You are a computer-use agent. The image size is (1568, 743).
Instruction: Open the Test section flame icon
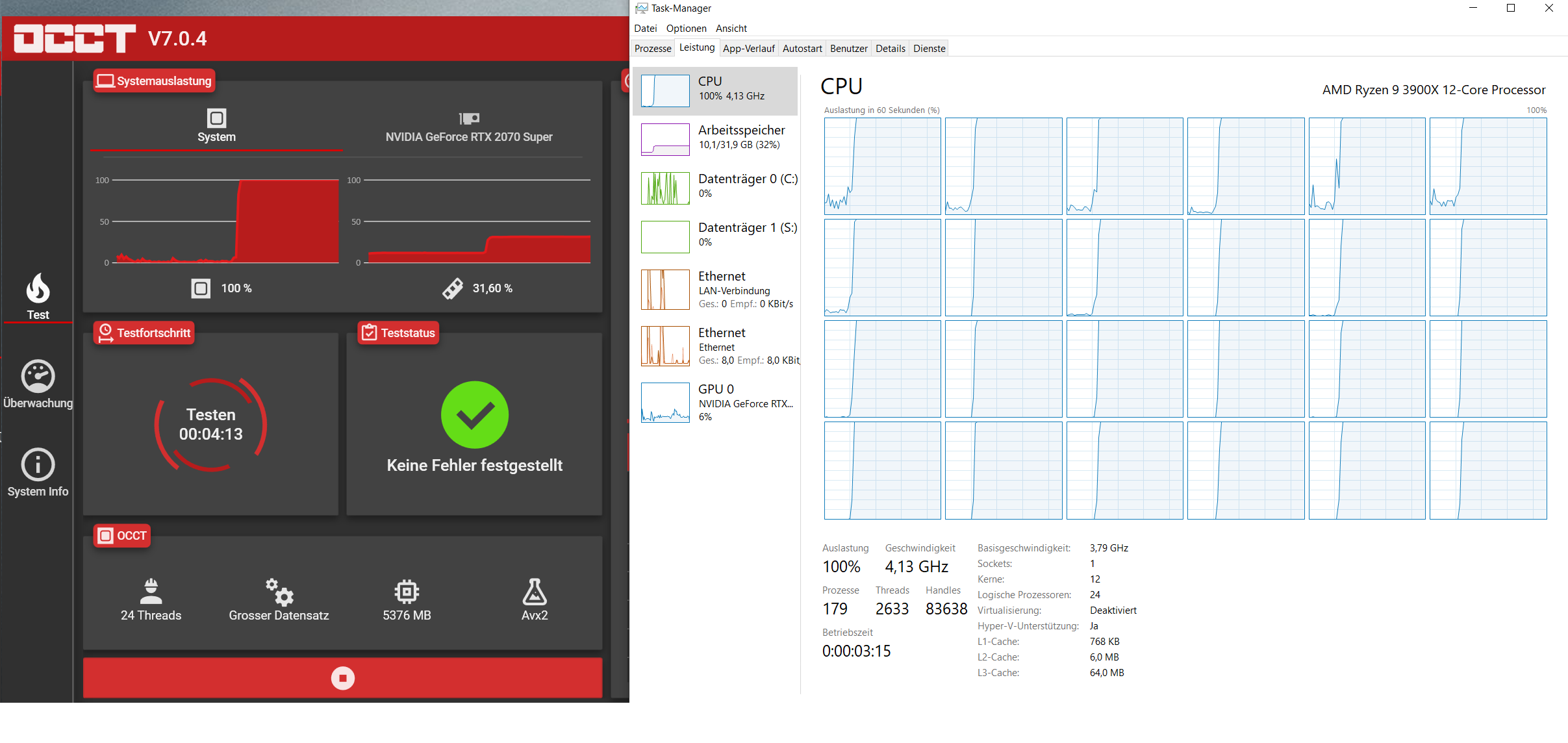(x=38, y=289)
